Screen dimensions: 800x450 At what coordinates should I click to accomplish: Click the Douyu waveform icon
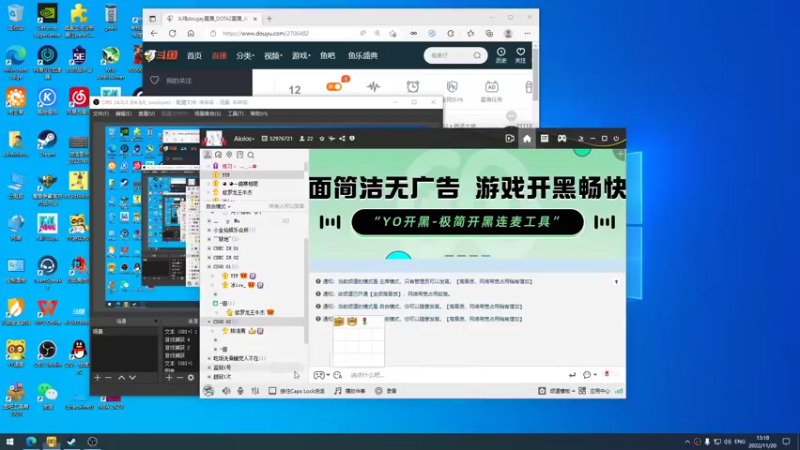point(373,87)
